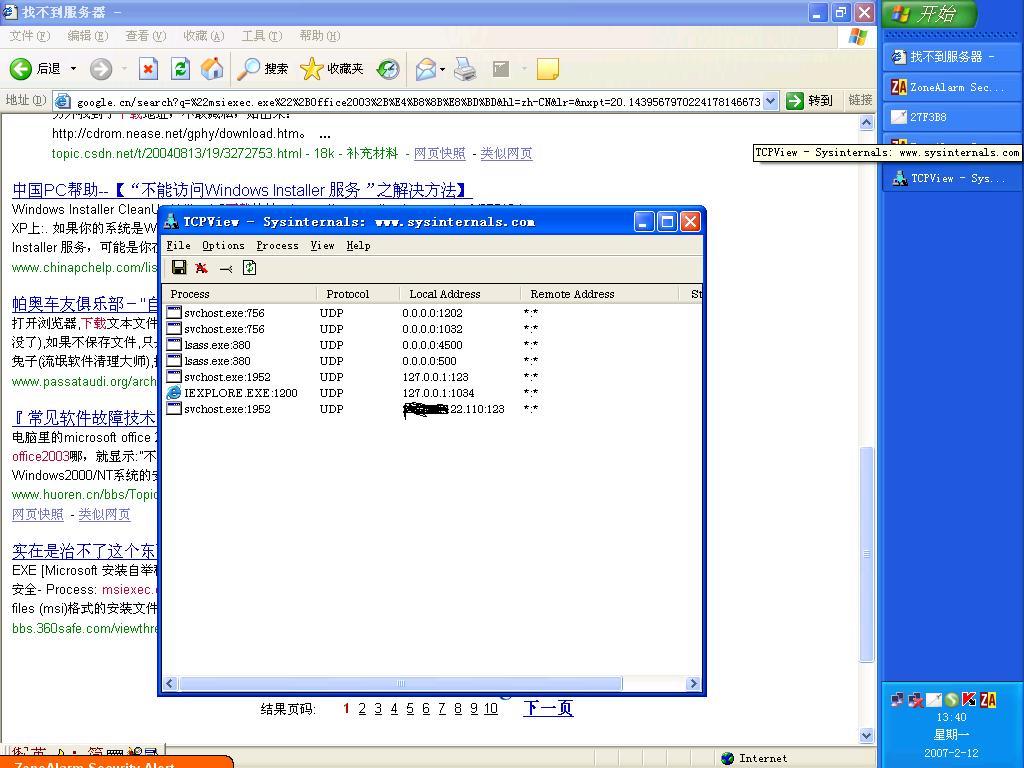
Task: Click the disconnected network tray icon
Action: (x=916, y=700)
